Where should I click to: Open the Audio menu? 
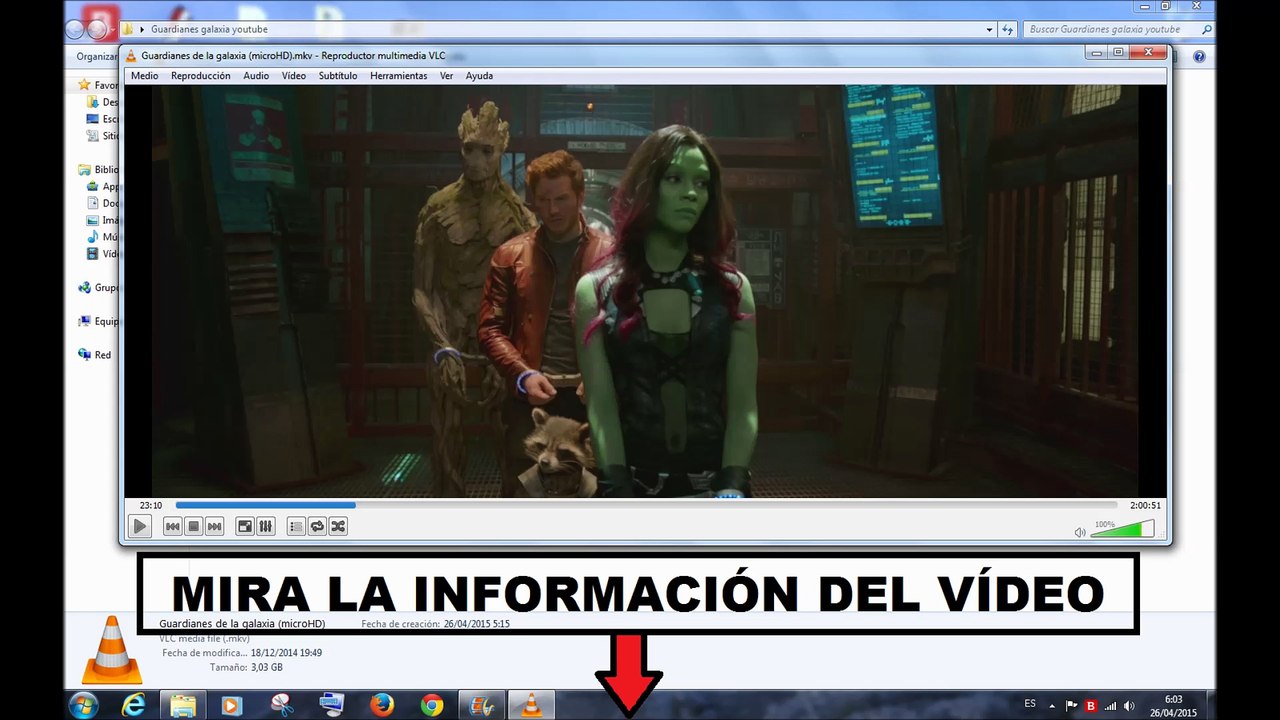256,76
